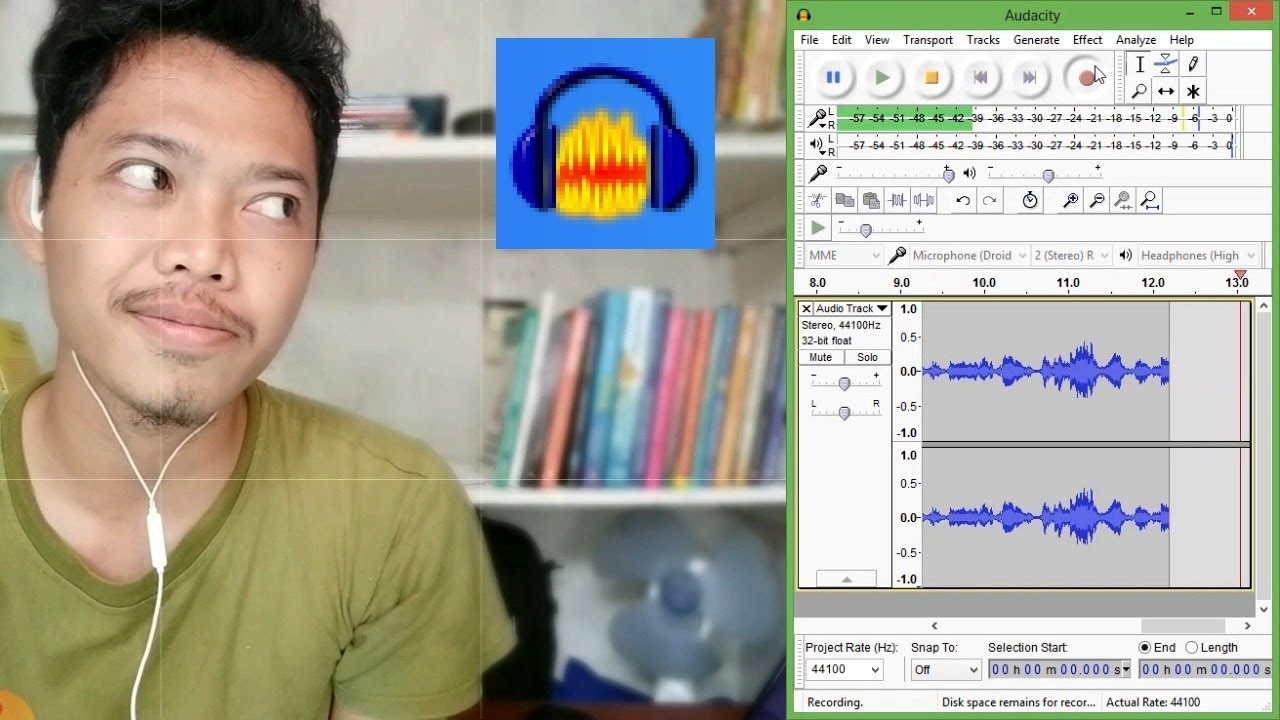Screen dimensions: 1280x720
Task: Click the Zoom In magnifier icon
Action: click(x=1070, y=201)
